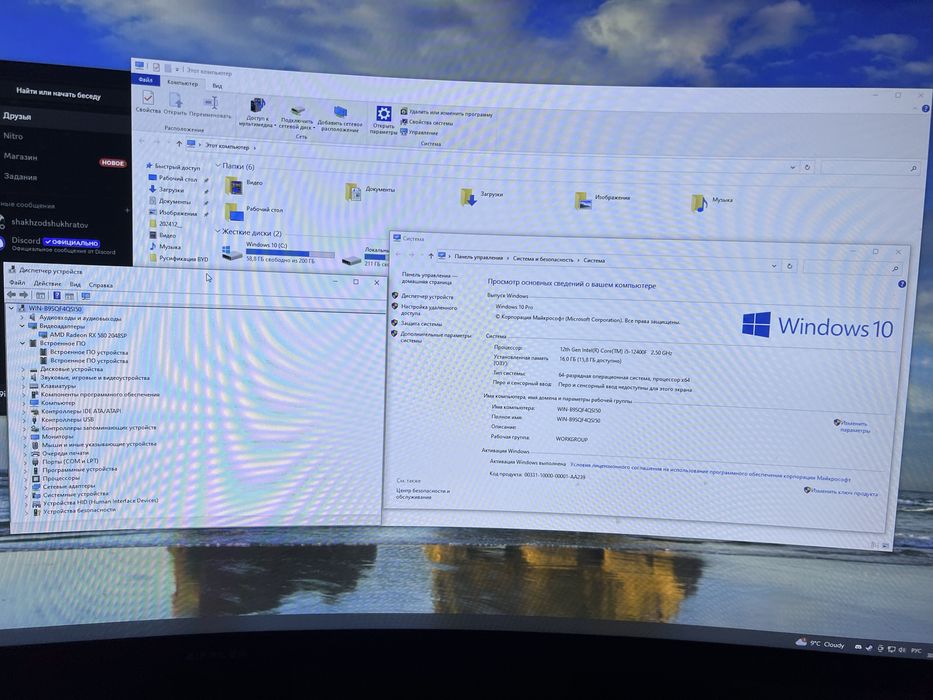Screen dimensions: 933x700
Task: Click Управление in Explorer ribbon
Action: coord(419,132)
